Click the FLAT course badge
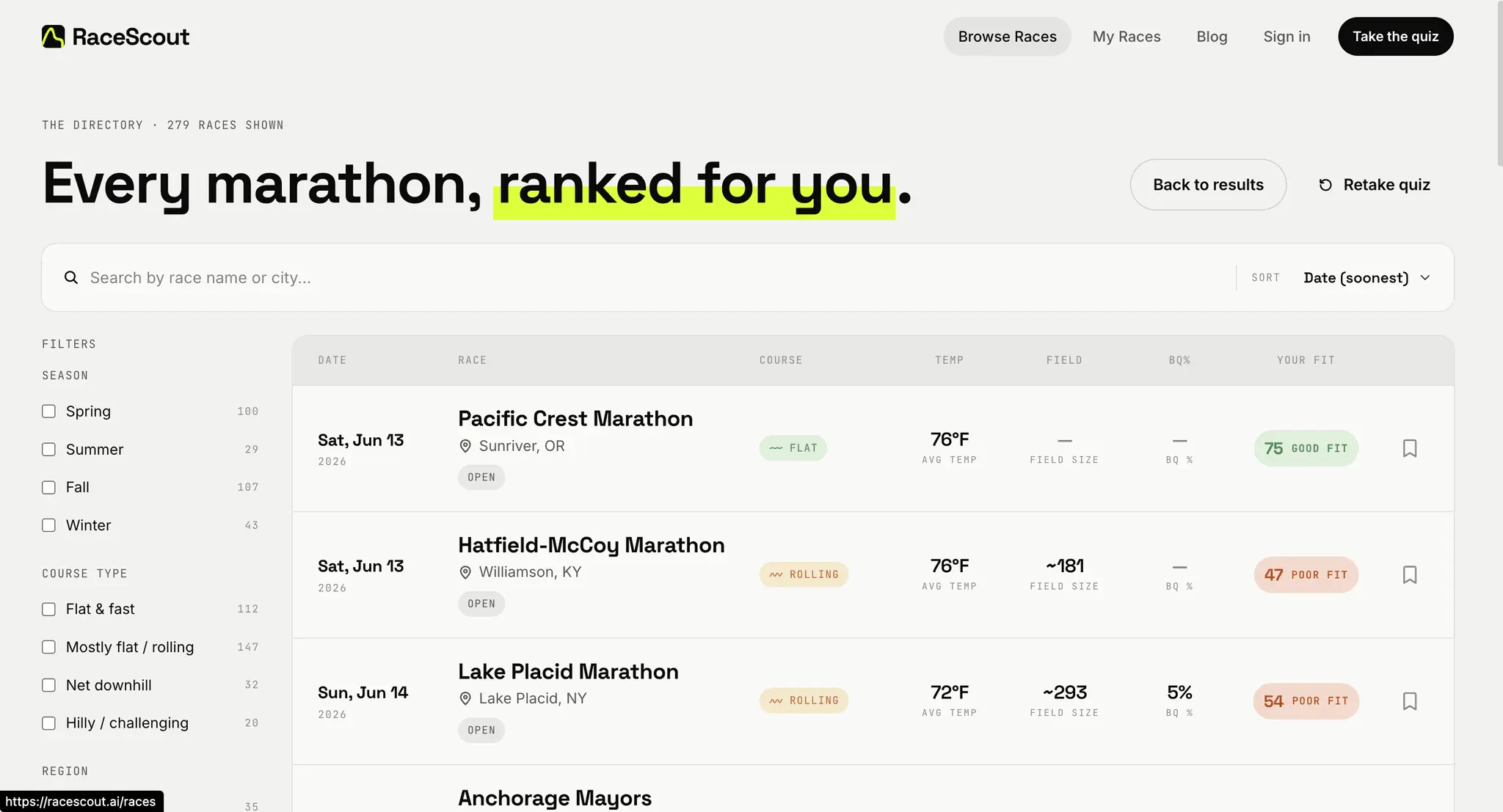 point(793,448)
